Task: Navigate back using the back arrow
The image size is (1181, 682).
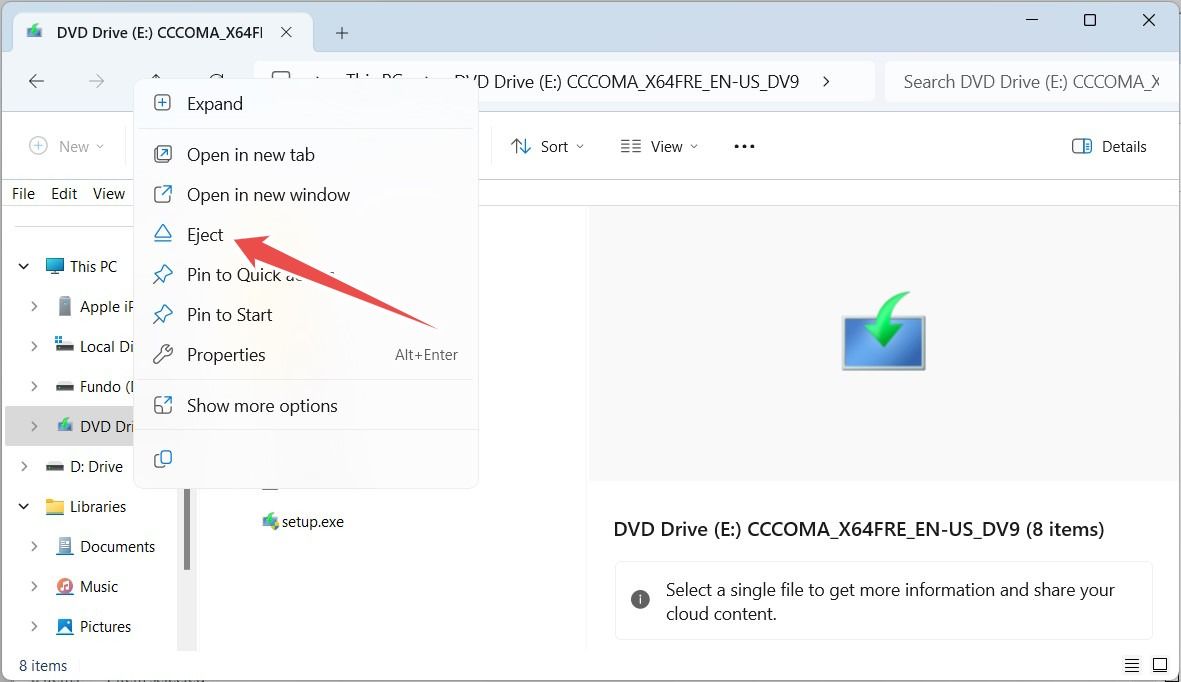Action: point(37,81)
